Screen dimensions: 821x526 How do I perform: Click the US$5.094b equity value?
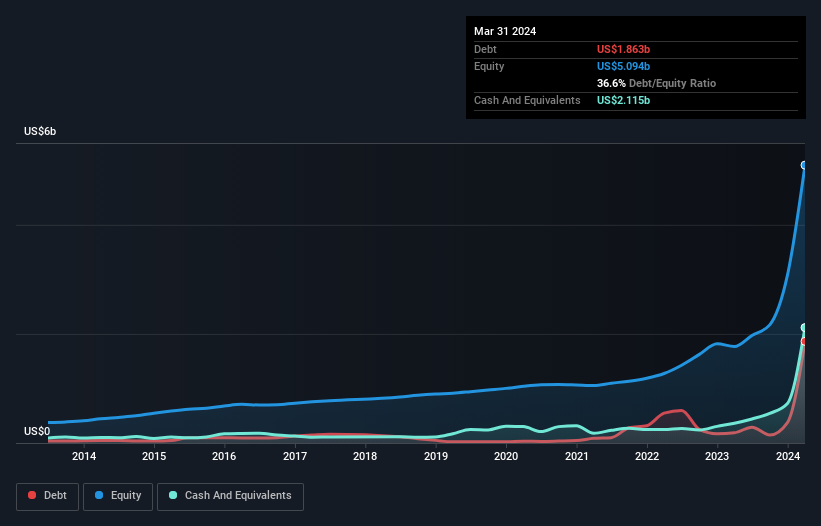[x=623, y=66]
